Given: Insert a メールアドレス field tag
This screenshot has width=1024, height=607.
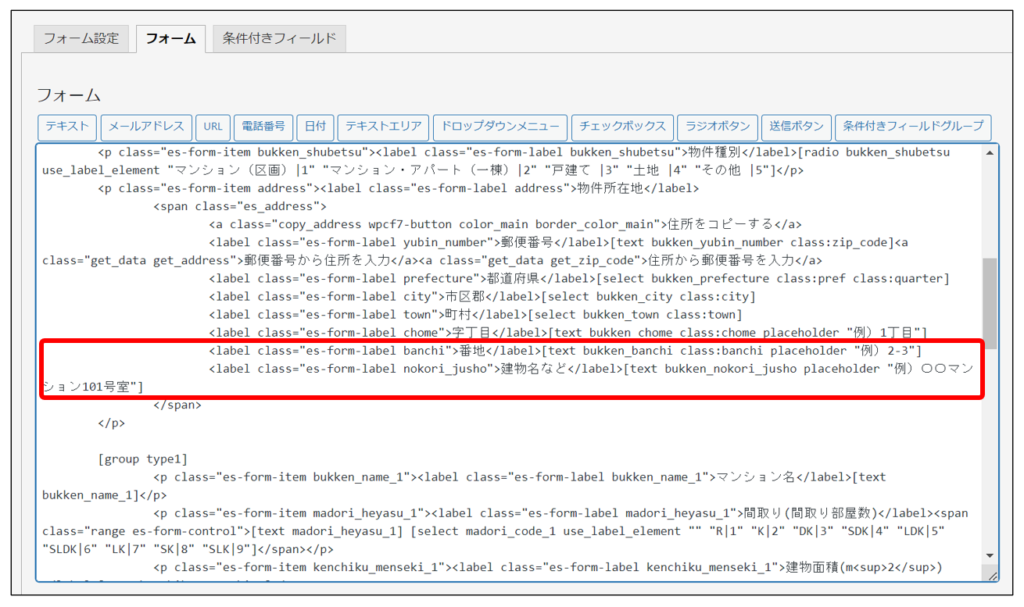Looking at the screenshot, I should pos(146,127).
